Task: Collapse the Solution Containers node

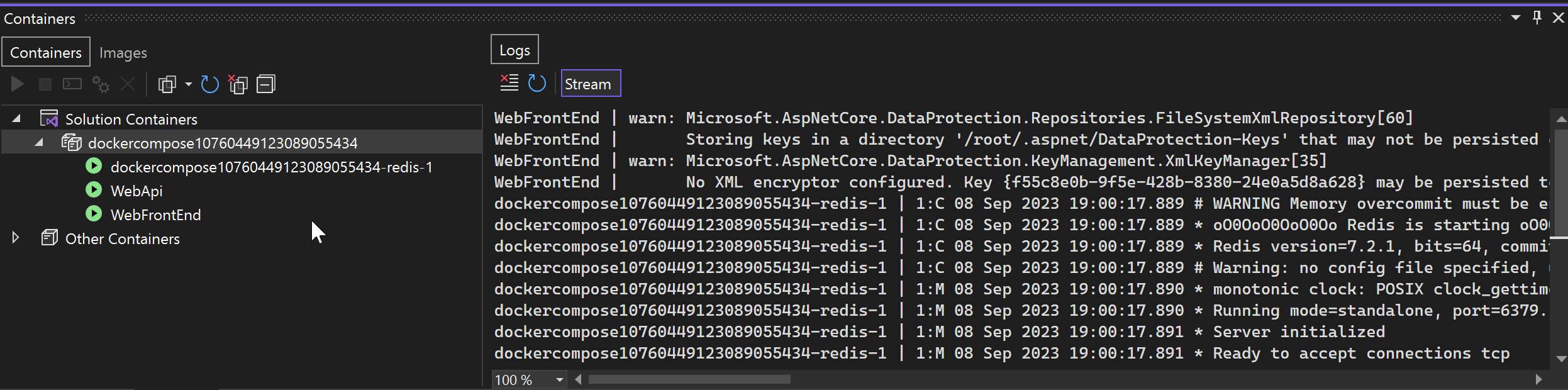Action: [x=17, y=118]
